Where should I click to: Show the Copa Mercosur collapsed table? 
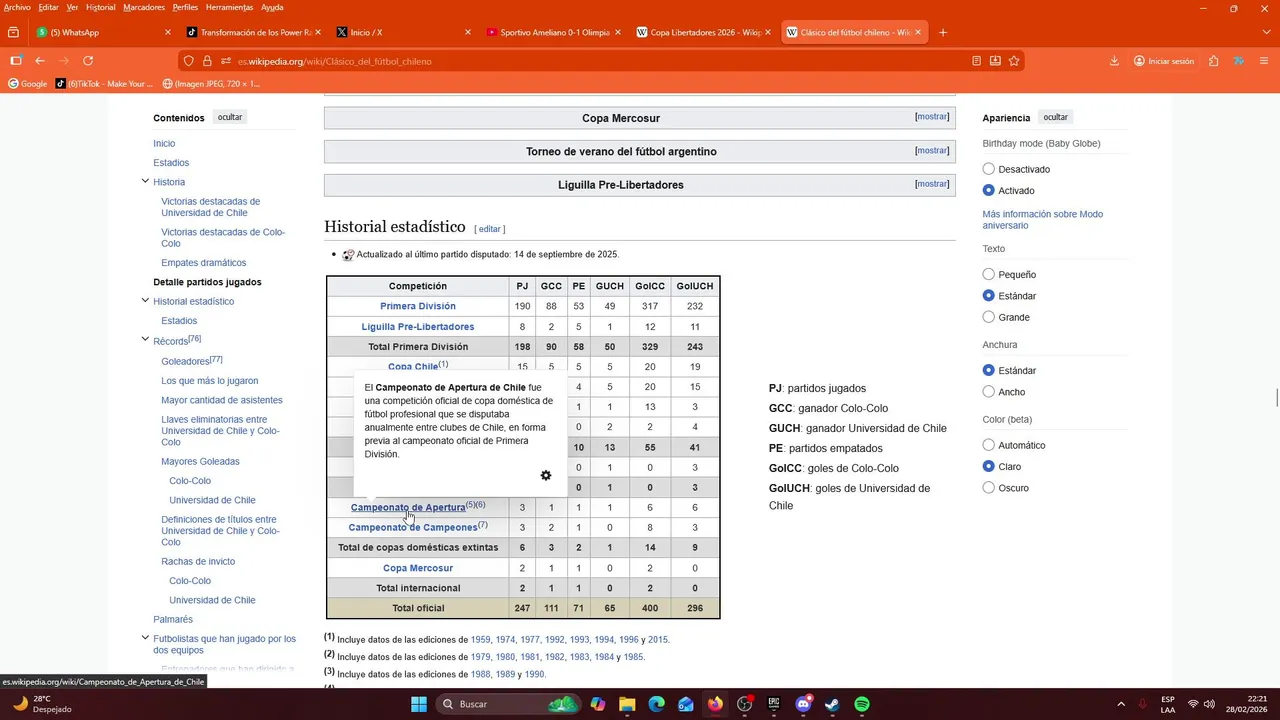tap(932, 117)
